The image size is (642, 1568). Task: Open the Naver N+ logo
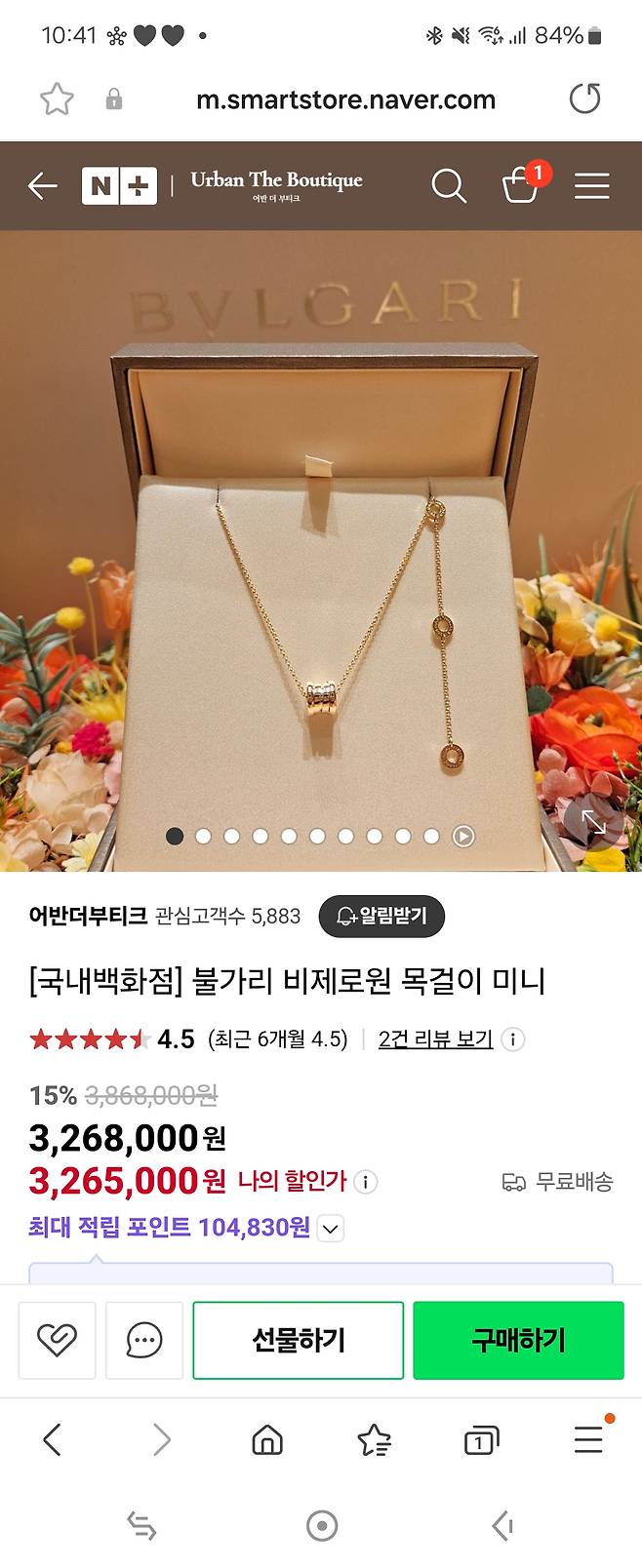pyautogui.click(x=119, y=186)
